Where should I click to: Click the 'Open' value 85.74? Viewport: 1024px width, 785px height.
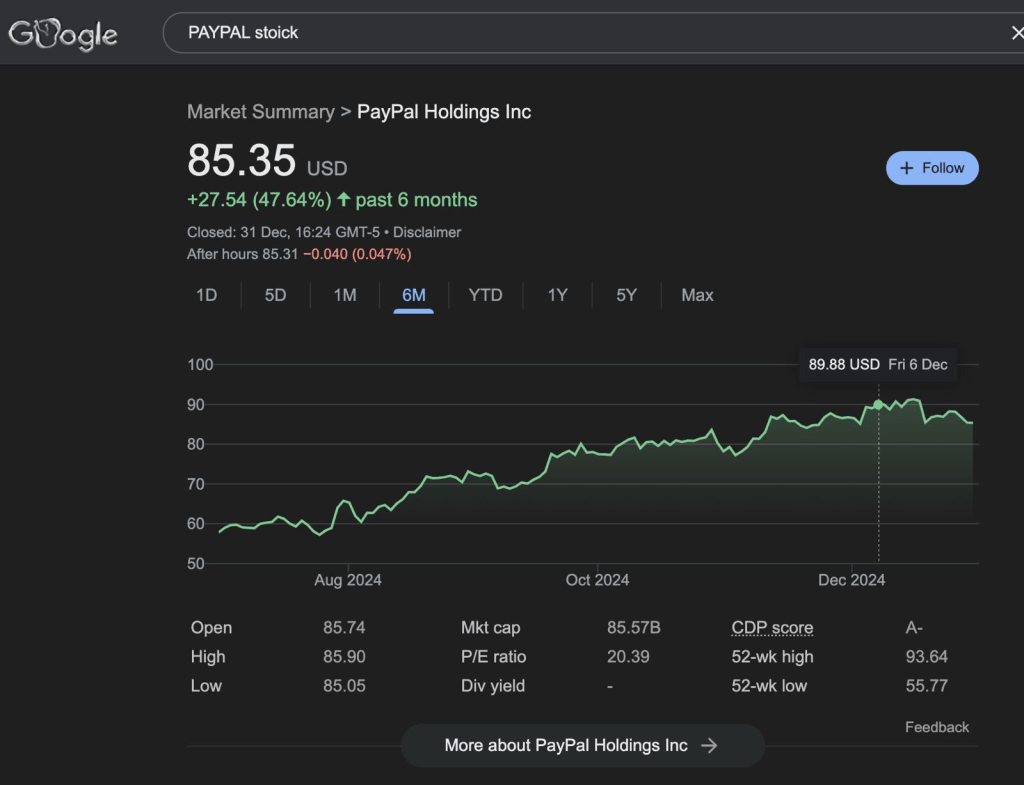[344, 628]
